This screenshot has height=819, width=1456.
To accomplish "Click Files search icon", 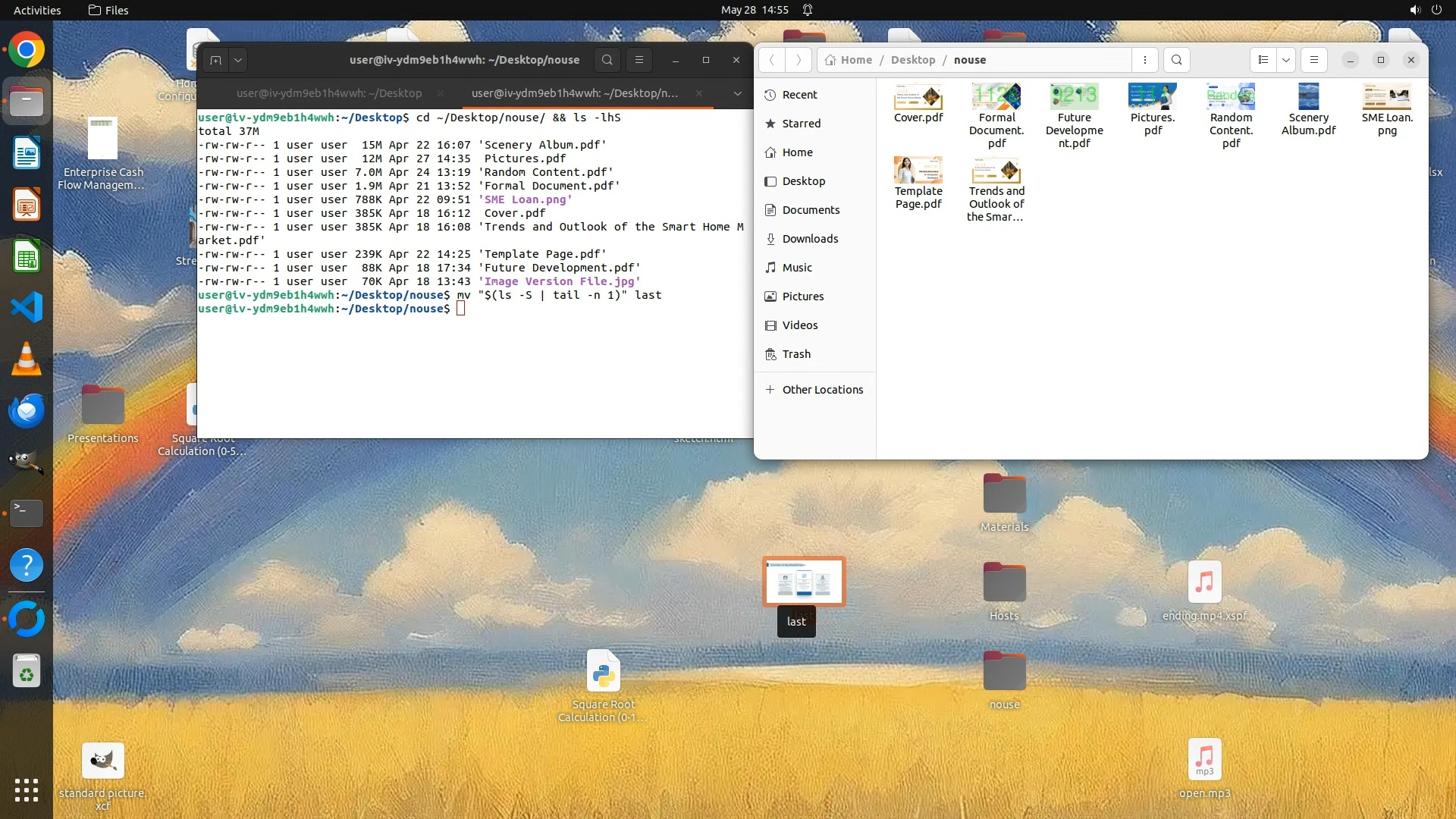I will tap(1176, 60).
